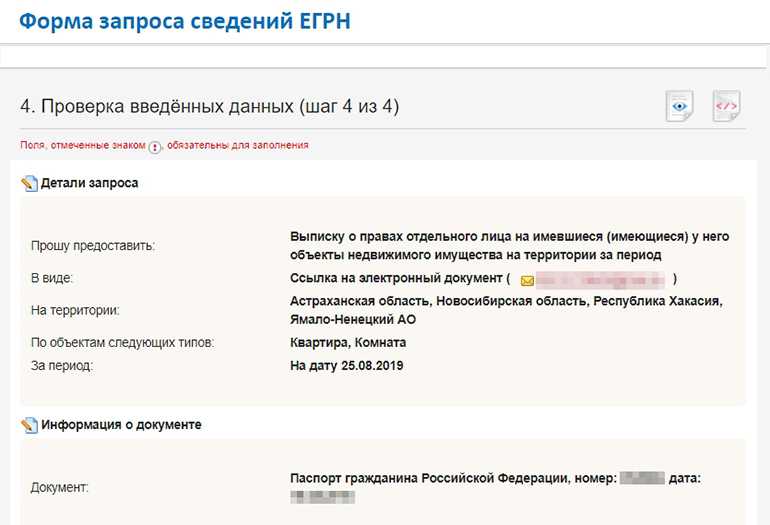Click the Прошу предоставить label
Viewport: 770px width, 525px height.
coord(94,245)
